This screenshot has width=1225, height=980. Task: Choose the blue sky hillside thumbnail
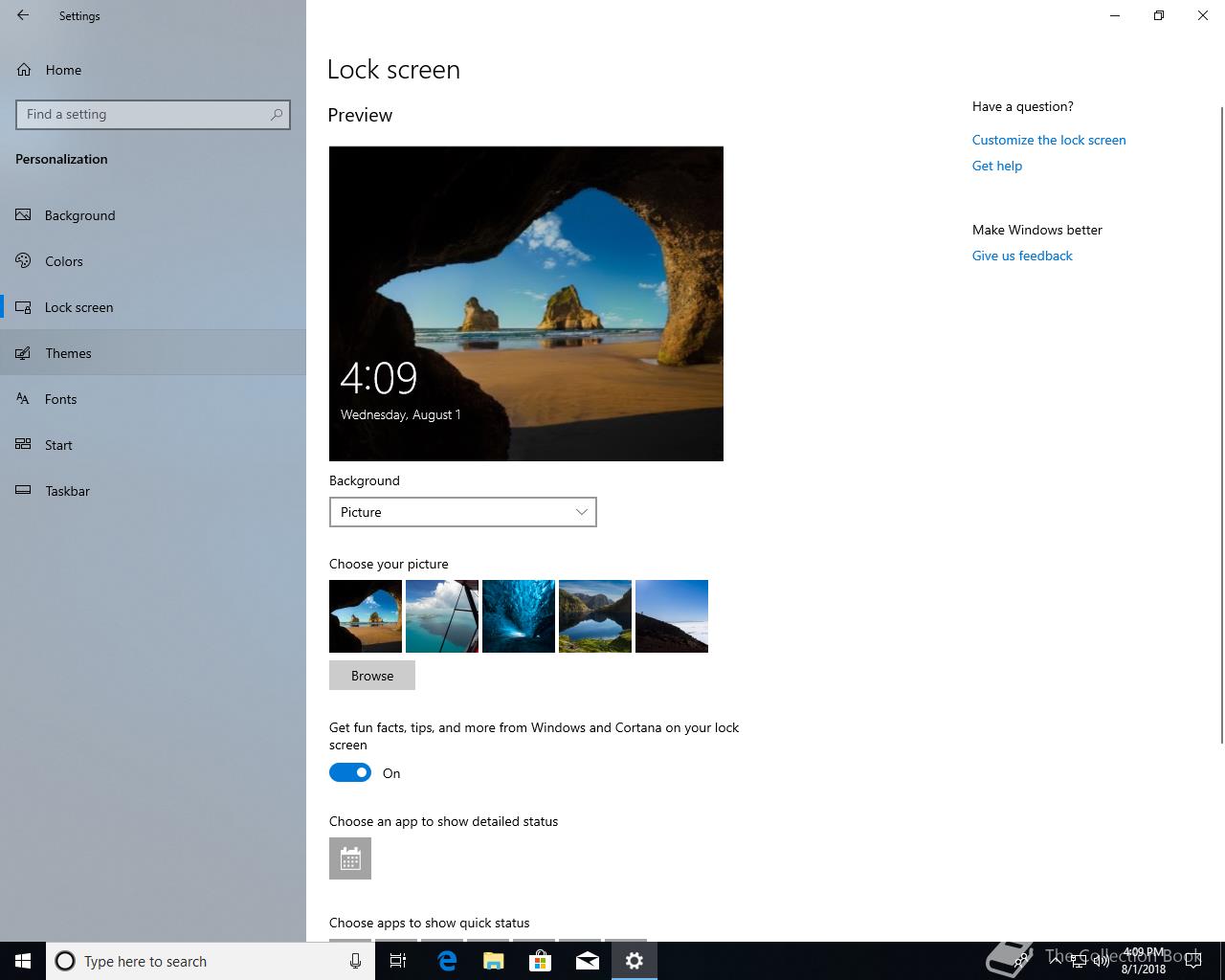pos(672,616)
